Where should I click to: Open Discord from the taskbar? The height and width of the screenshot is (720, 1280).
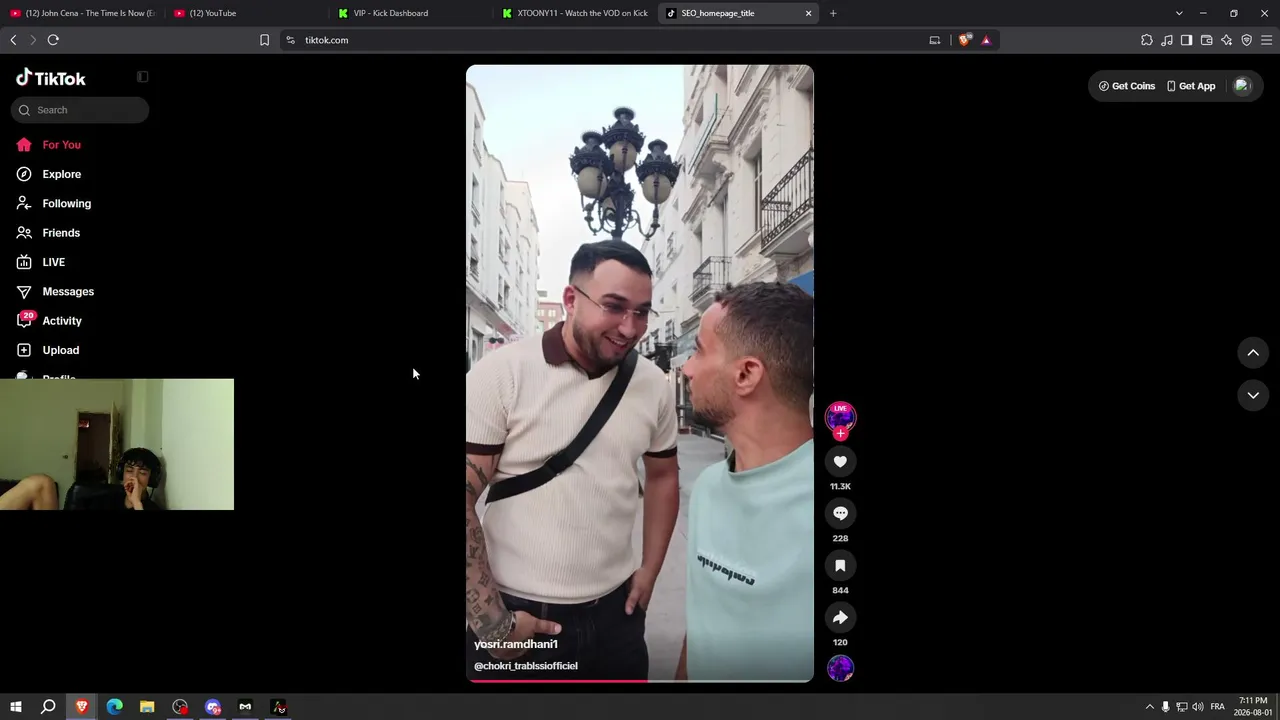click(x=213, y=707)
